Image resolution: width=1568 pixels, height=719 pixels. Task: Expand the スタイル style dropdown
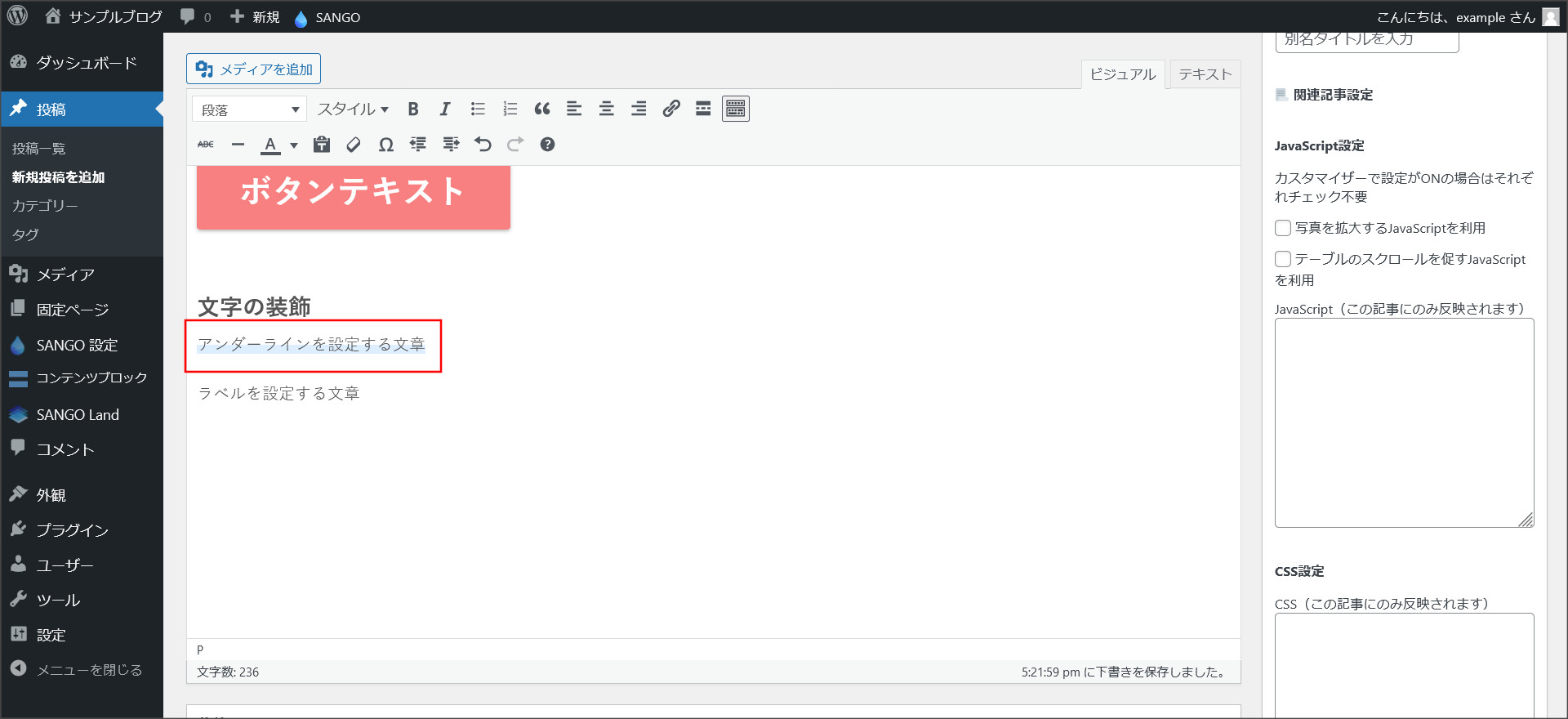tap(353, 109)
